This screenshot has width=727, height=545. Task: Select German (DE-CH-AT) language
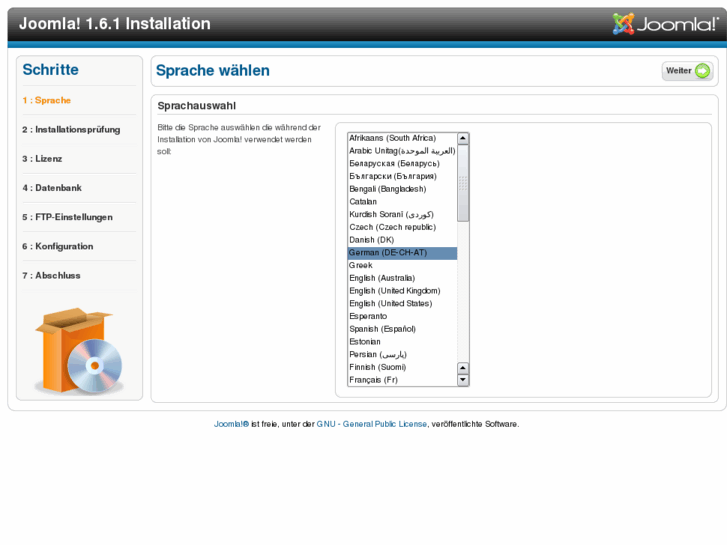pos(402,253)
